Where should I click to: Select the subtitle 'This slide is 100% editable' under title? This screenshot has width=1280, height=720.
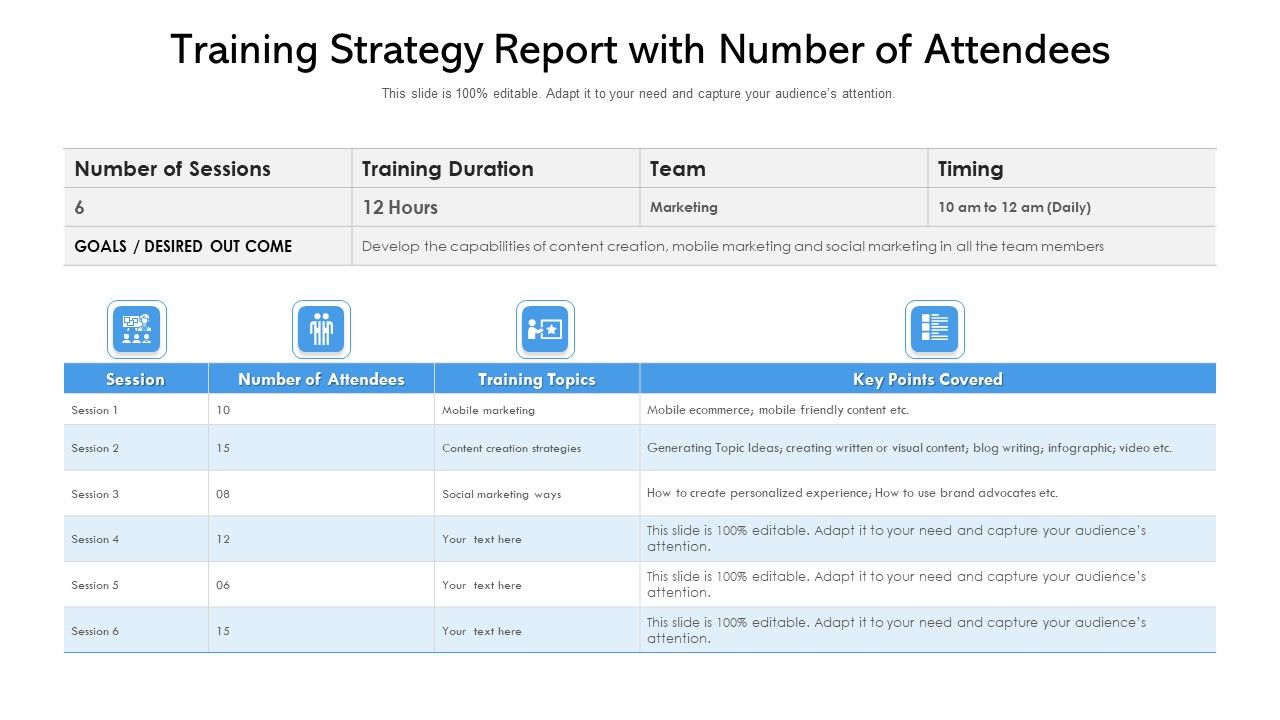pyautogui.click(x=638, y=94)
